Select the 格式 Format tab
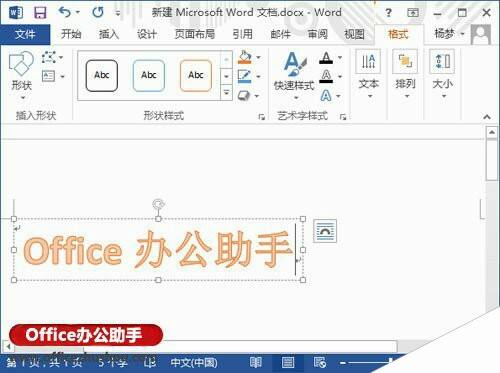 tap(399, 34)
